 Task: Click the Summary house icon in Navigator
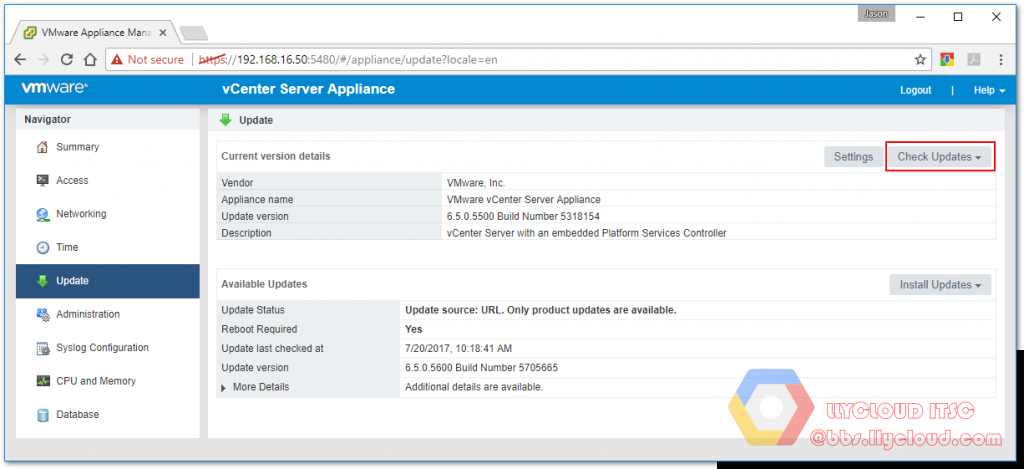(x=42, y=148)
